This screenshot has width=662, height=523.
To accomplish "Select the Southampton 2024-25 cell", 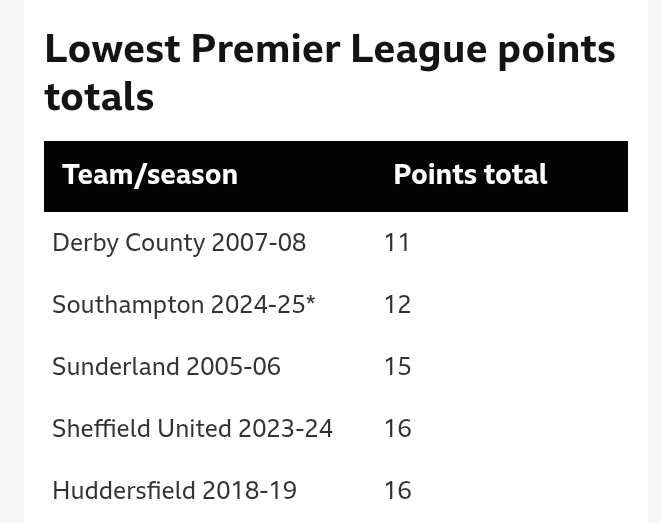I will [x=183, y=305].
